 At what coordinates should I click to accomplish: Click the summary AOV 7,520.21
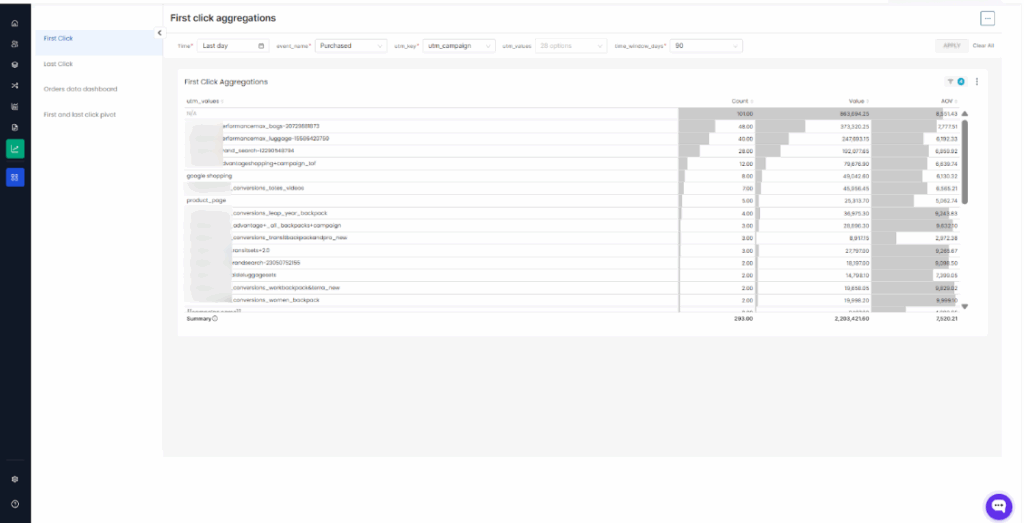point(947,319)
